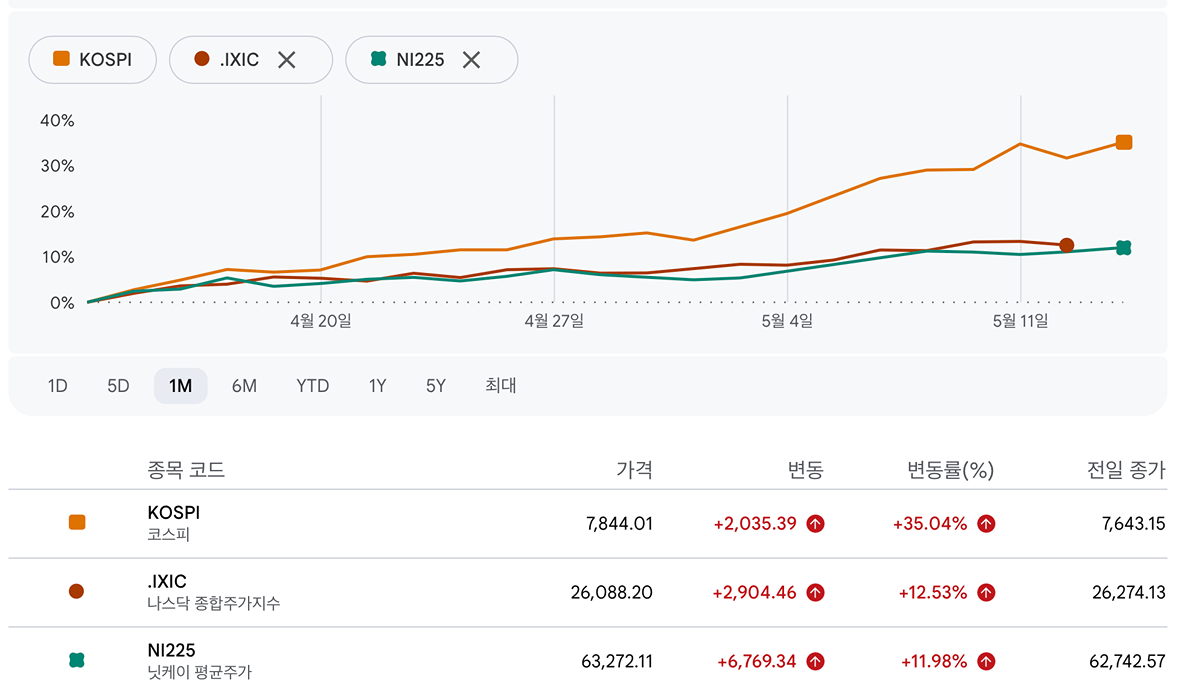Click orange square icon in KOSPI chip
This screenshot has height=697, width=1200.
pos(61,60)
